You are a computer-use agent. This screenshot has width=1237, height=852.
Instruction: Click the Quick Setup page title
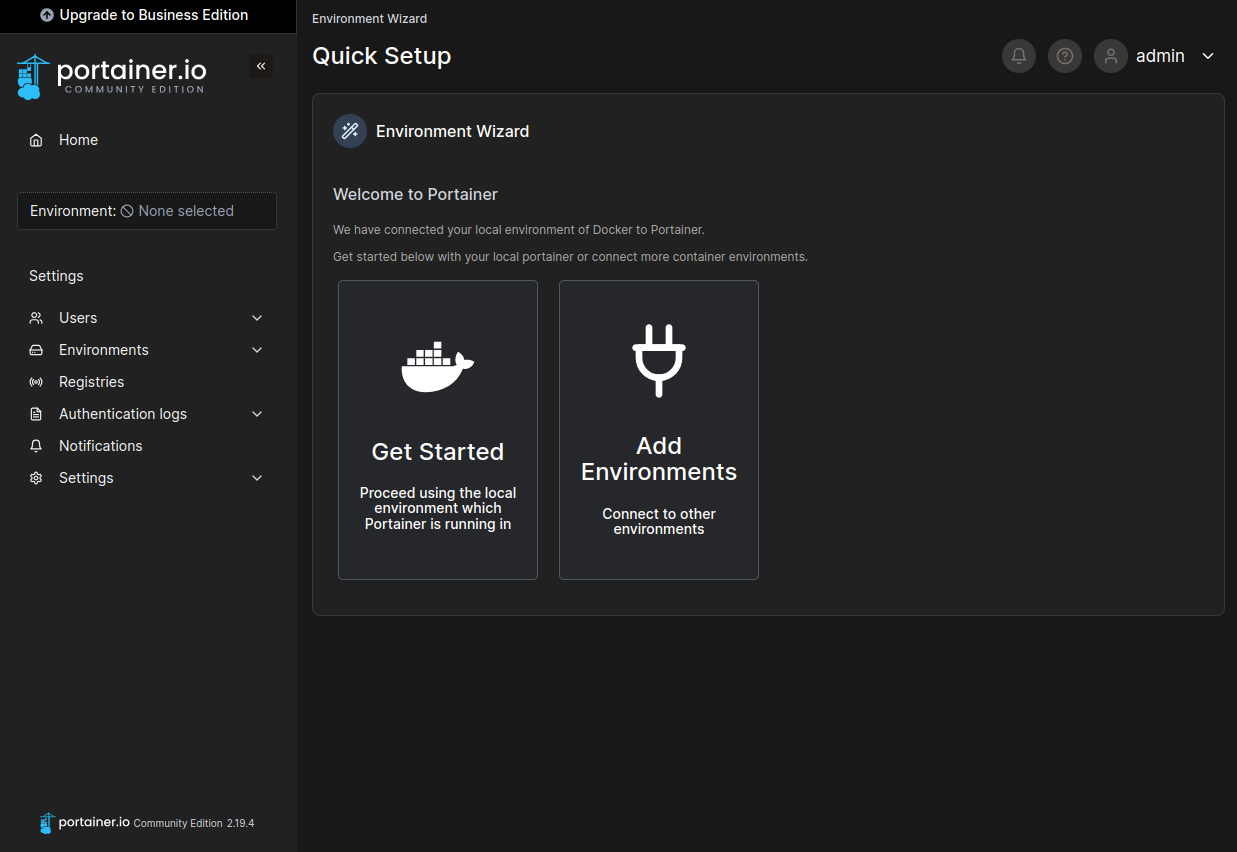point(381,56)
